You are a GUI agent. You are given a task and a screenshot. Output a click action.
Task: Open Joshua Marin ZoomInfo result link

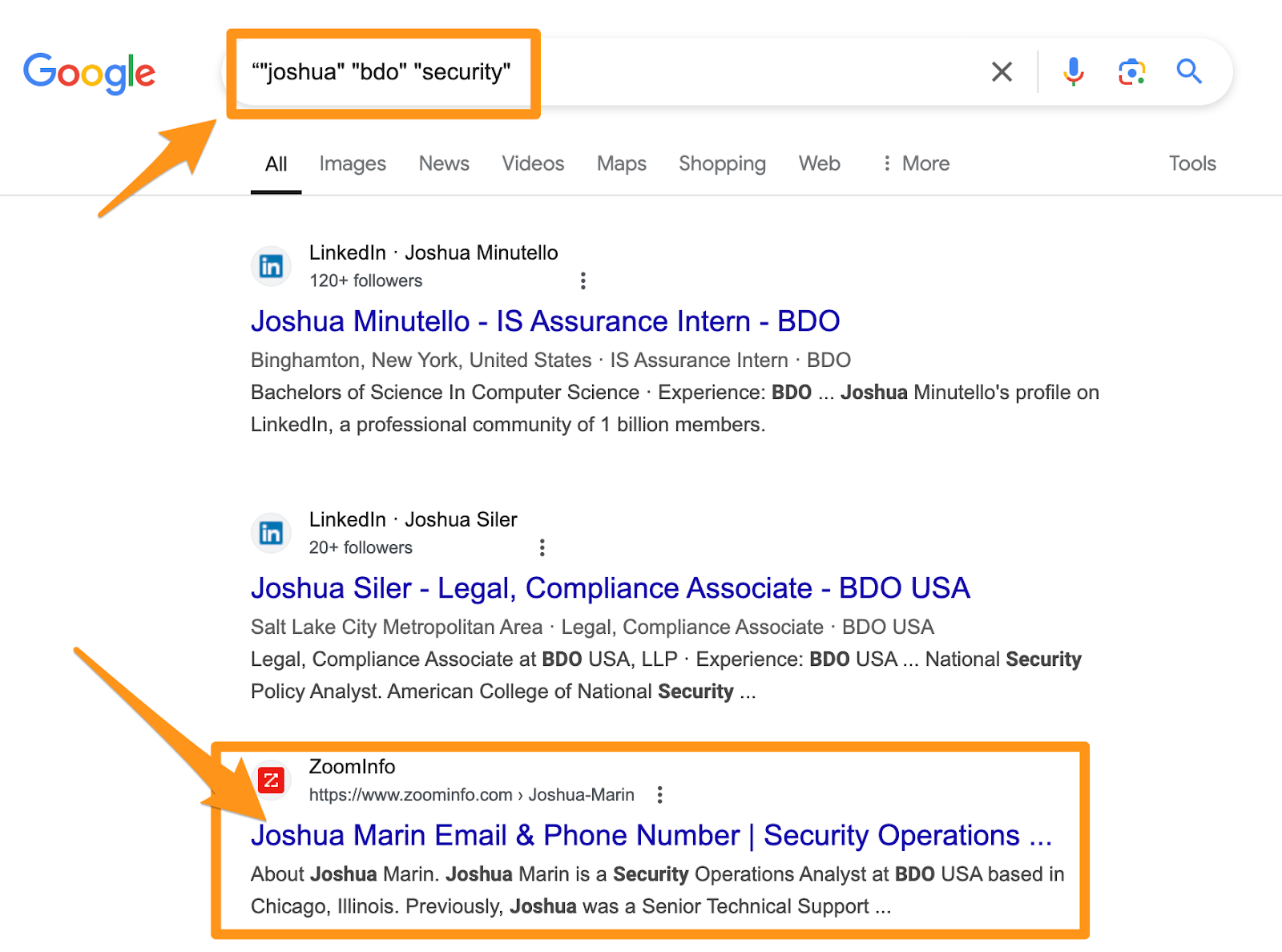click(x=651, y=836)
